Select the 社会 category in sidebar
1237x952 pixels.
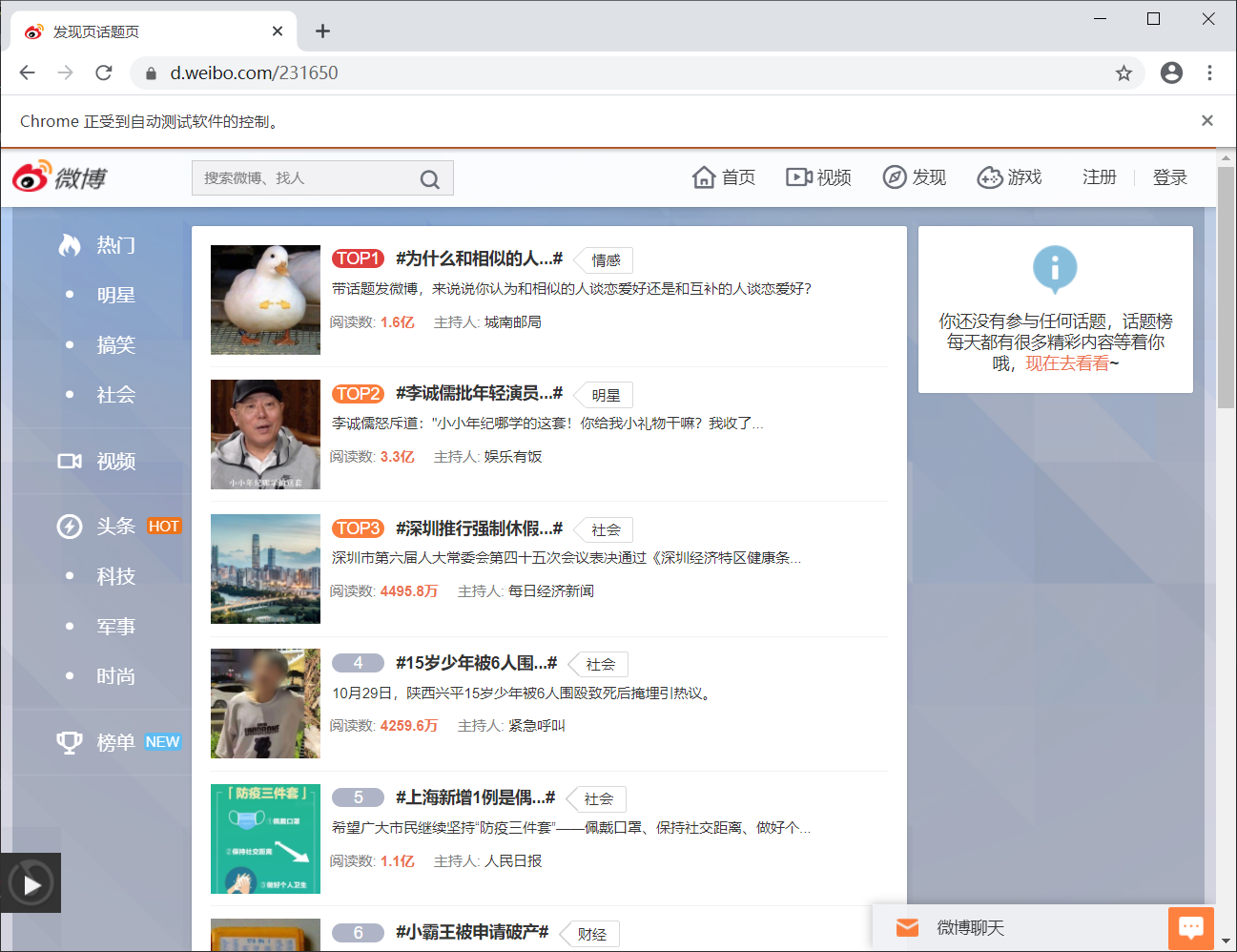tap(115, 395)
